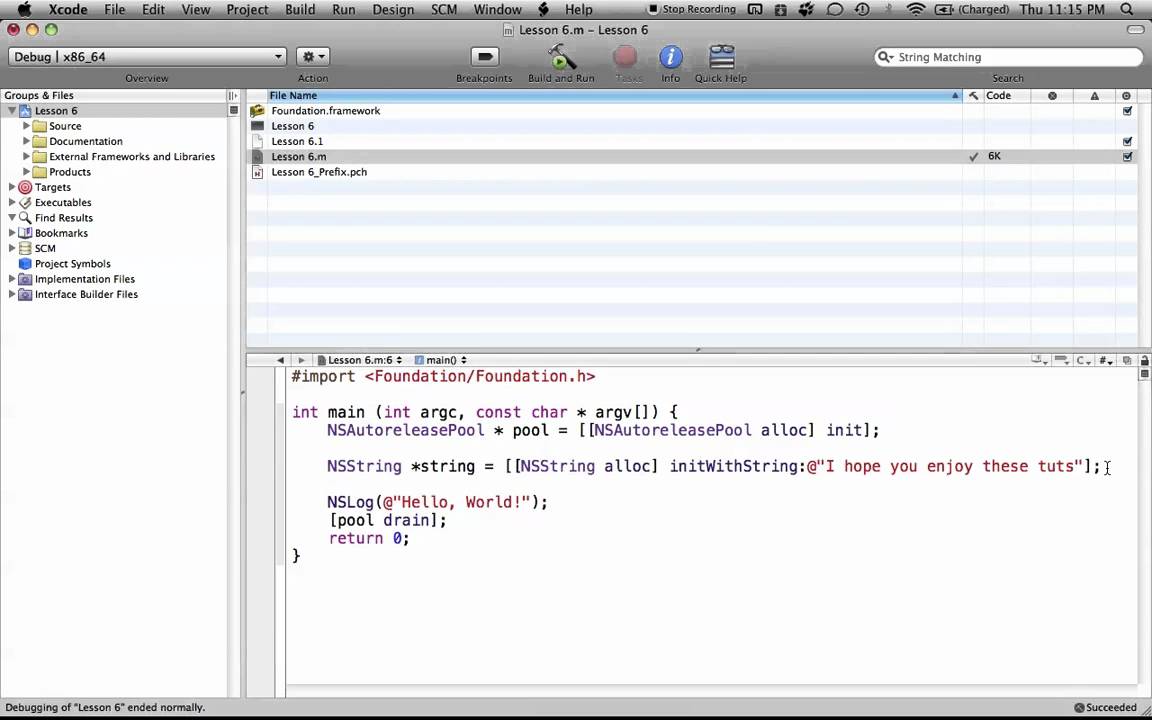The width and height of the screenshot is (1152, 720).
Task: Open the File menu
Action: [115, 10]
